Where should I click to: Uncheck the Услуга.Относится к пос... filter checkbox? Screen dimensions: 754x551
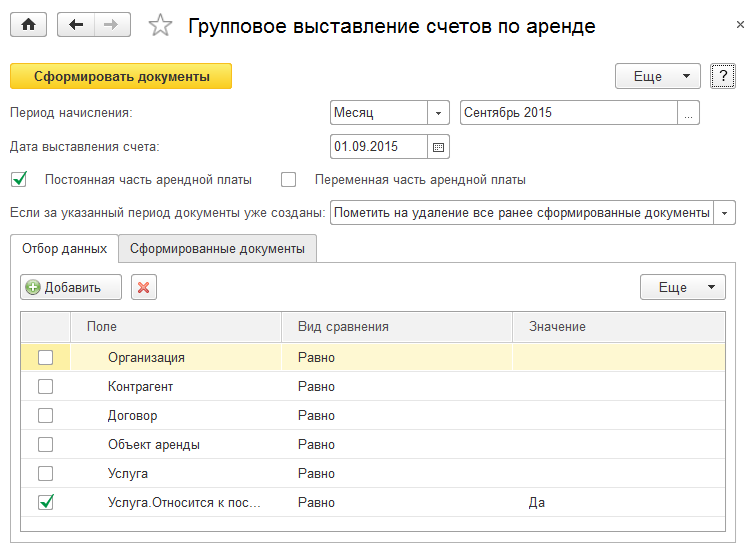point(46,502)
